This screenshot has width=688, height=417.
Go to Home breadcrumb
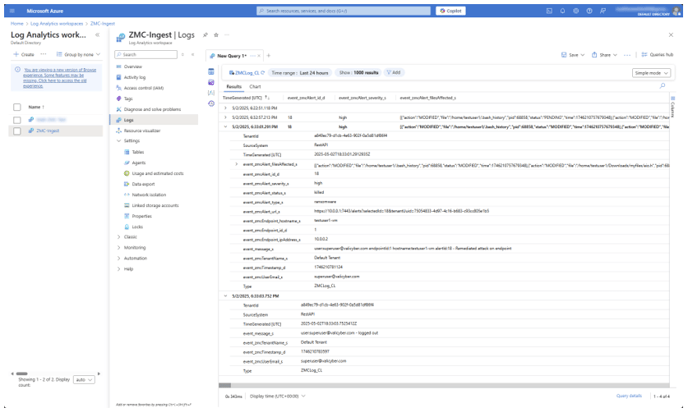pos(17,24)
